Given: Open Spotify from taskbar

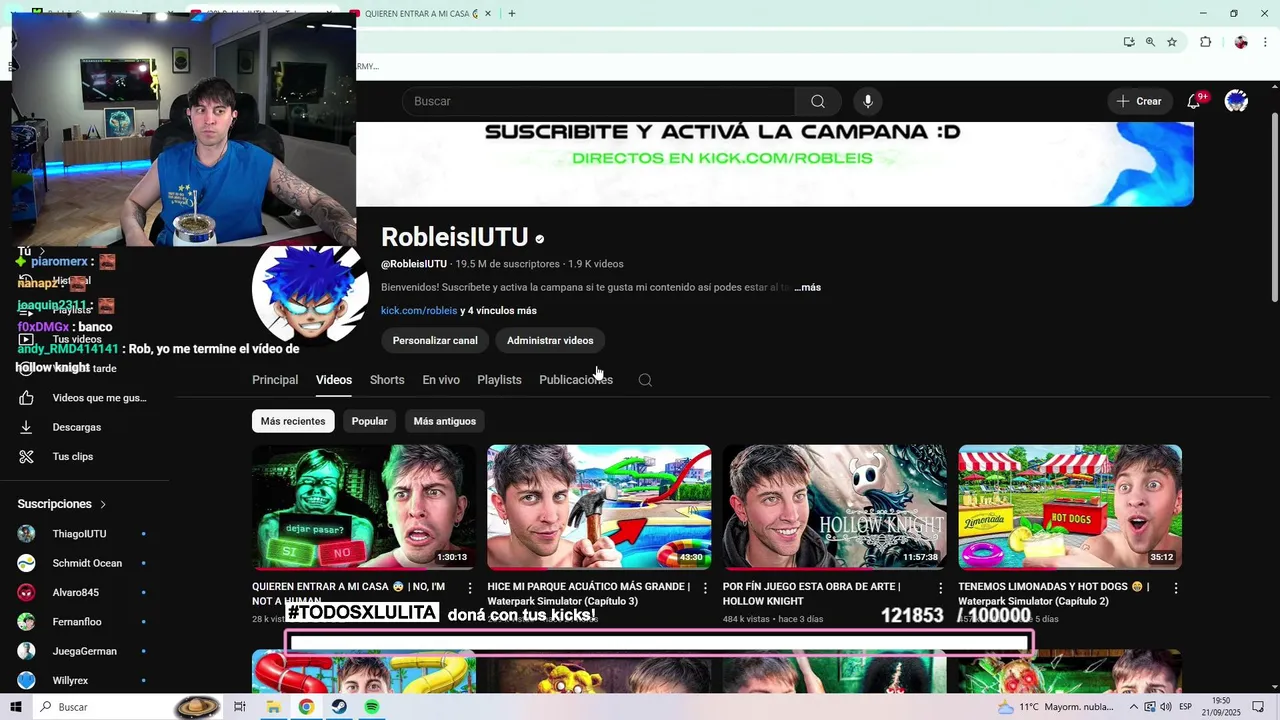Looking at the screenshot, I should (x=372, y=707).
